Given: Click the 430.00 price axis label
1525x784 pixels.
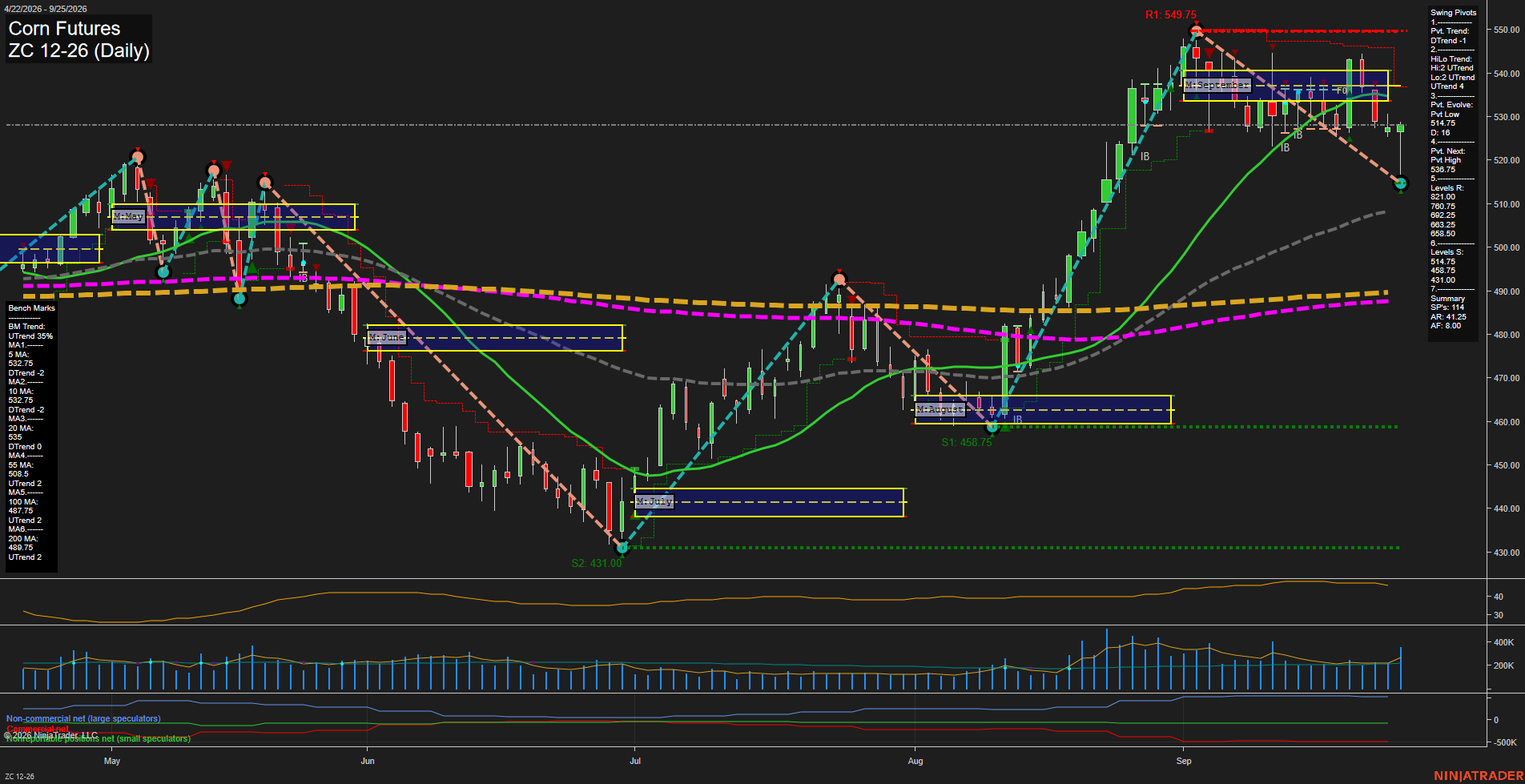Looking at the screenshot, I should pos(1507,553).
